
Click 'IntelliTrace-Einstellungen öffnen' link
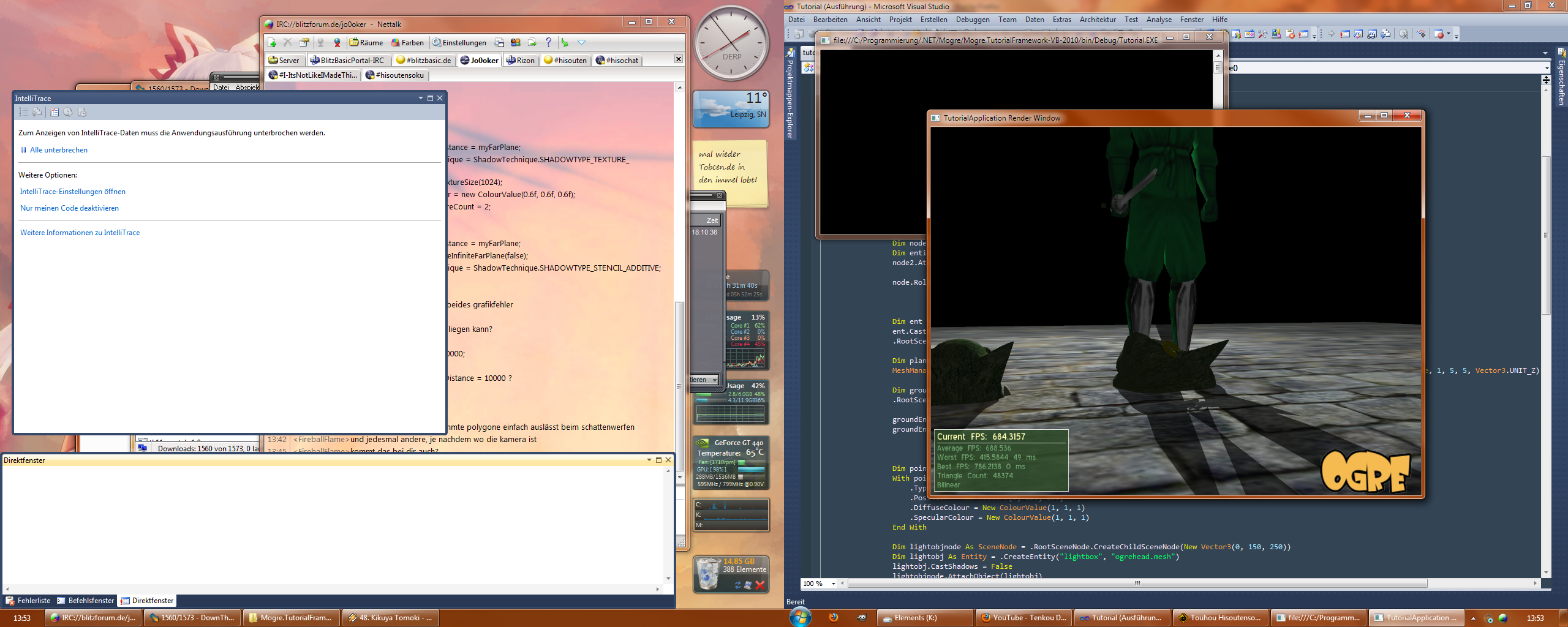click(72, 192)
